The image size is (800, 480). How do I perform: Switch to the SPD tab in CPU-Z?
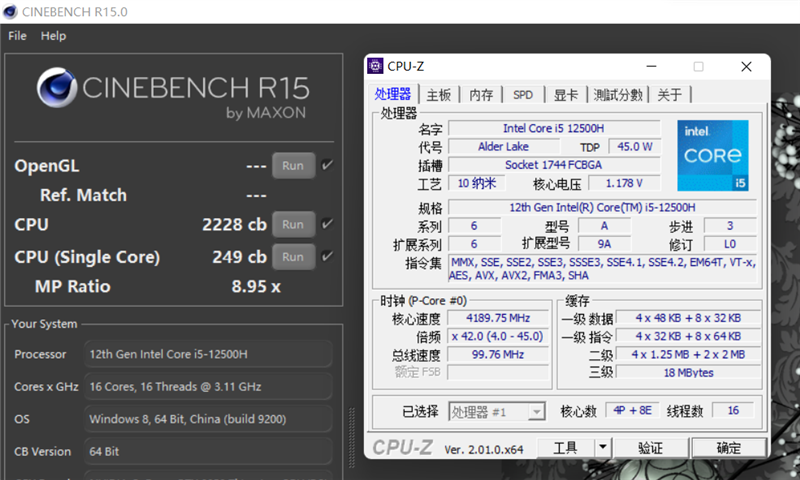pyautogui.click(x=523, y=95)
